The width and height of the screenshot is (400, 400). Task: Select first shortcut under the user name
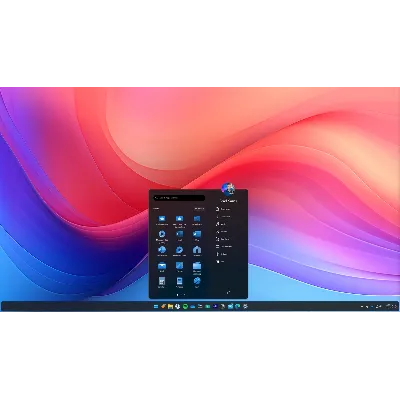(x=223, y=209)
